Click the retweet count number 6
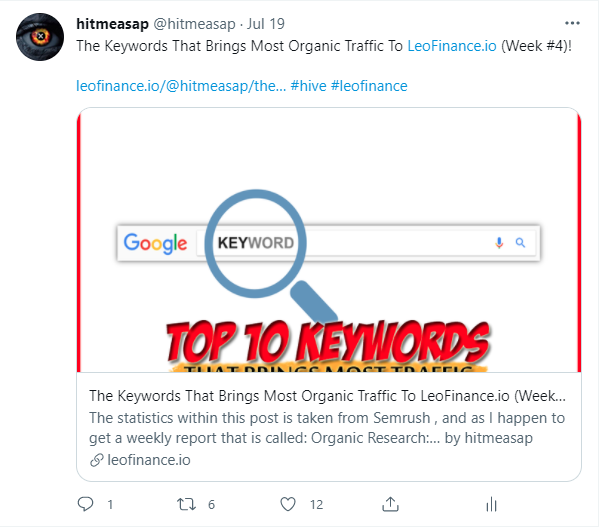Image resolution: width=600 pixels, height=527 pixels. tap(211, 505)
